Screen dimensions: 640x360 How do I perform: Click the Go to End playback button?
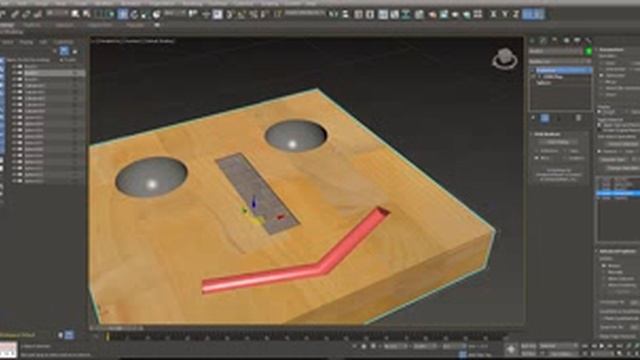(619, 346)
